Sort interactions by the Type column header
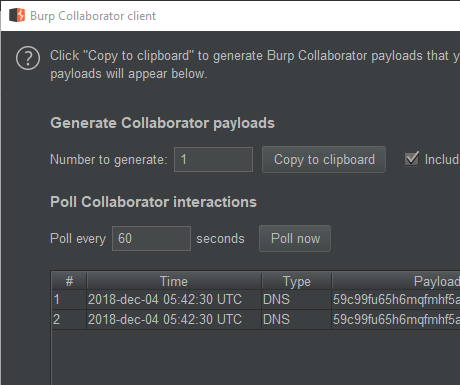Viewport: 460px width, 385px height. (297, 281)
